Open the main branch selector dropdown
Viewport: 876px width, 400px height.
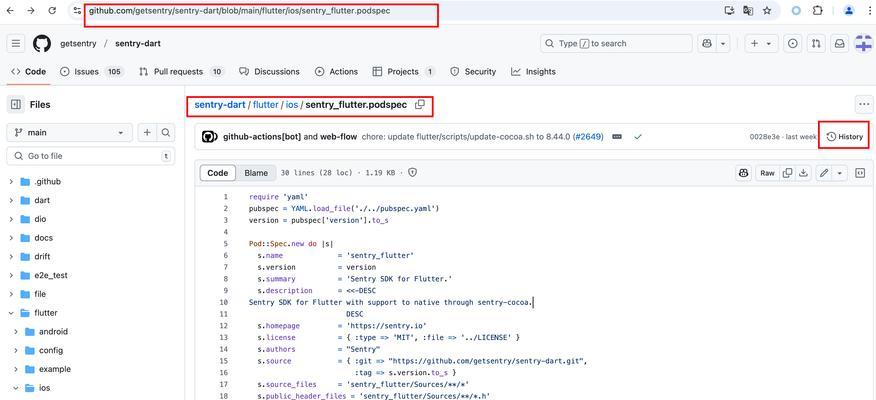click(69, 132)
